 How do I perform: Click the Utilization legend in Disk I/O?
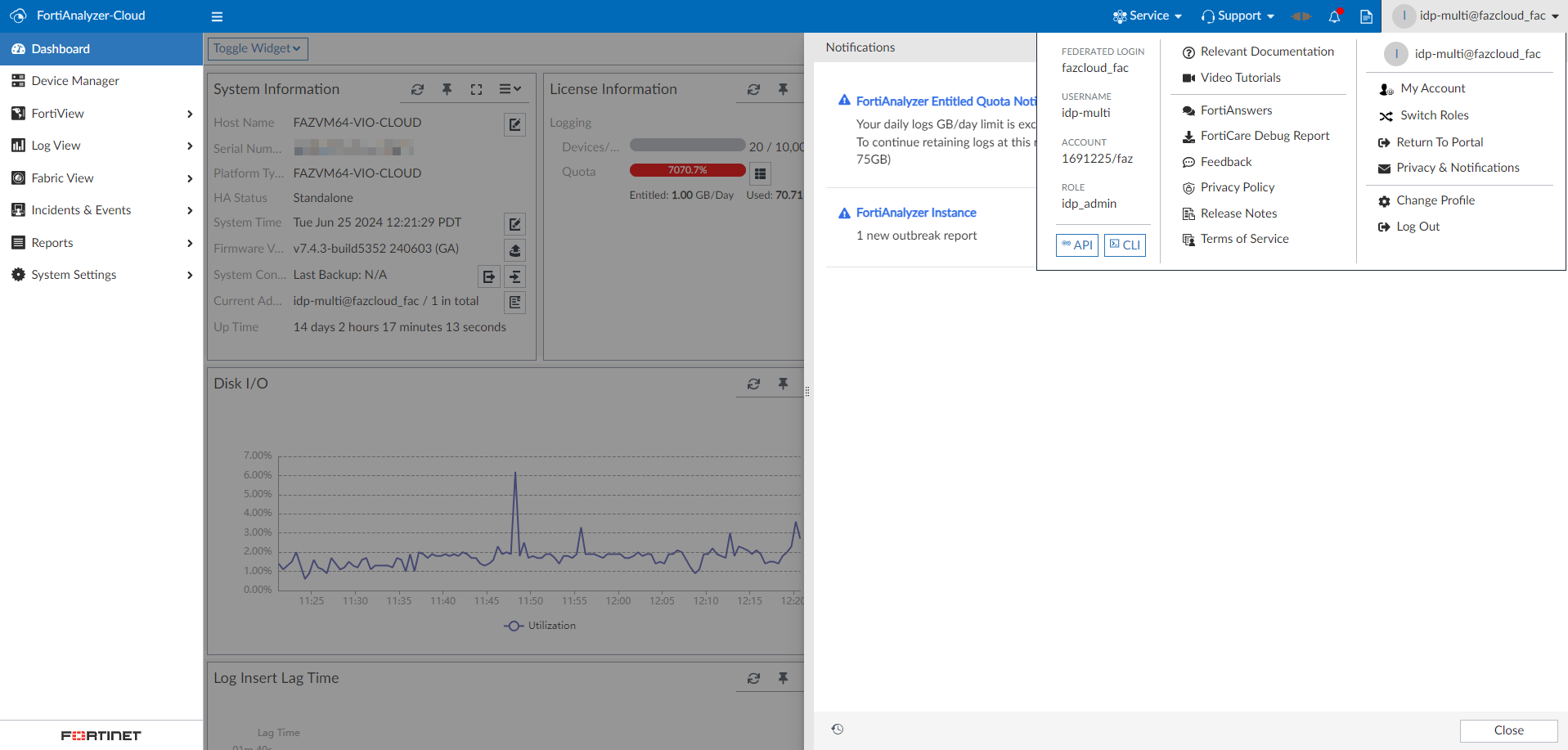541,626
